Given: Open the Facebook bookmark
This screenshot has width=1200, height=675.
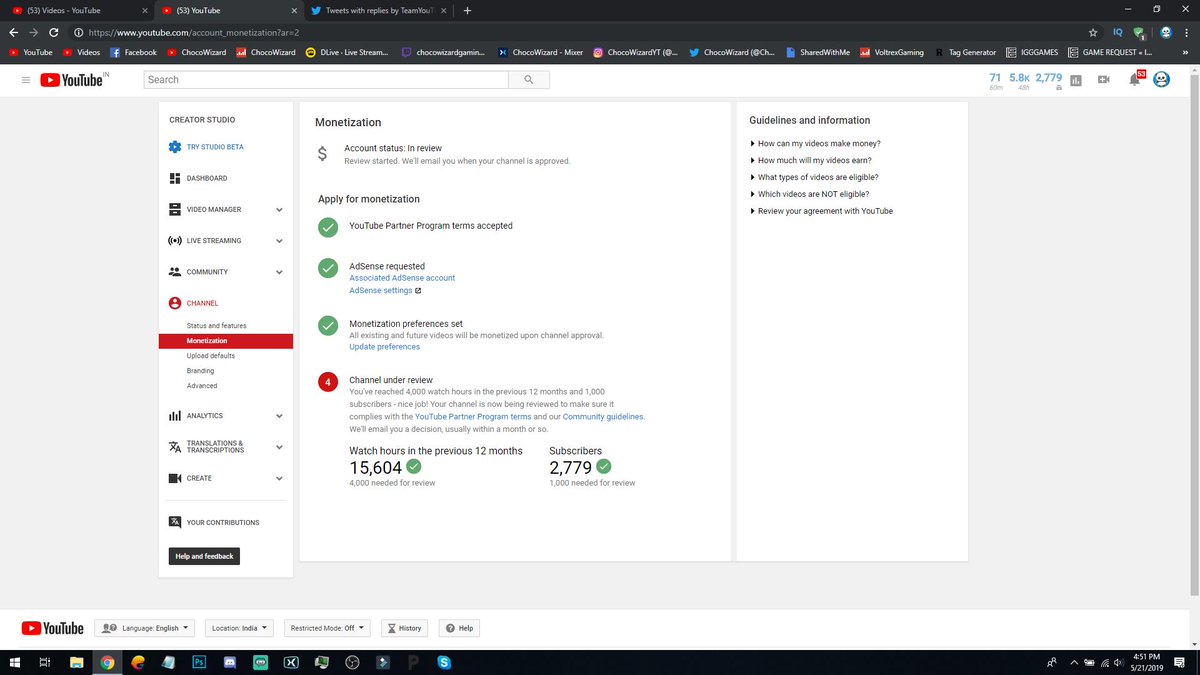Looking at the screenshot, I should point(133,52).
